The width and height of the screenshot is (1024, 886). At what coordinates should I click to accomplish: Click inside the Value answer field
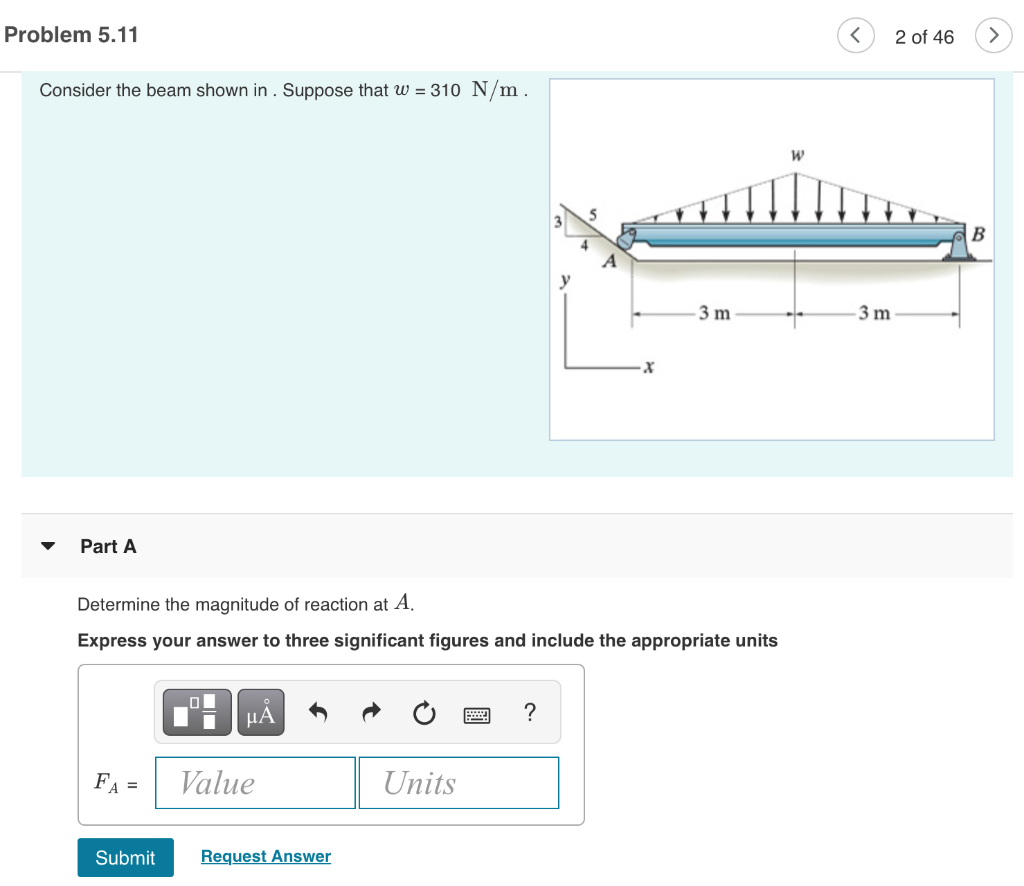point(254,783)
